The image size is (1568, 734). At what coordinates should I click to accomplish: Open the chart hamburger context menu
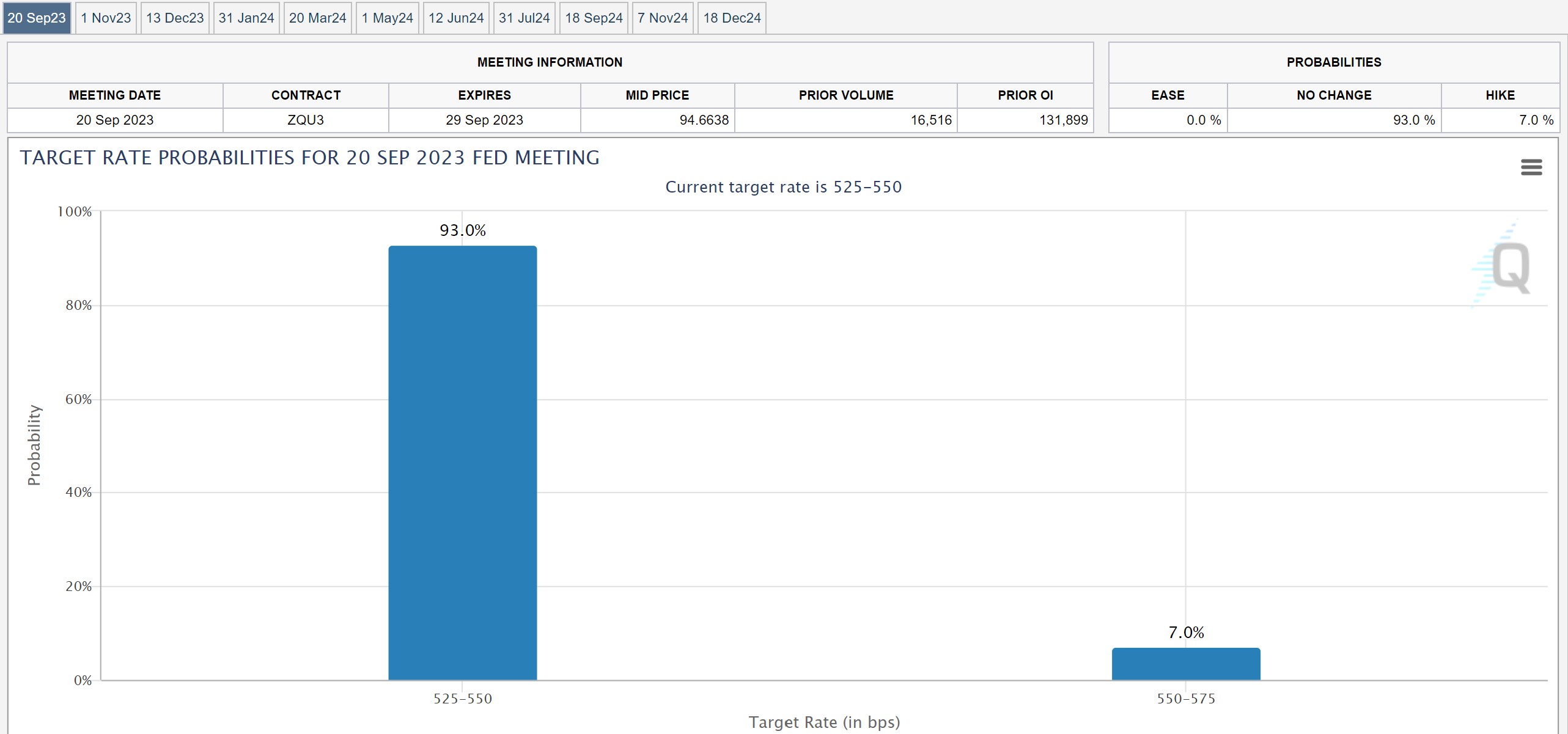coord(1531,167)
